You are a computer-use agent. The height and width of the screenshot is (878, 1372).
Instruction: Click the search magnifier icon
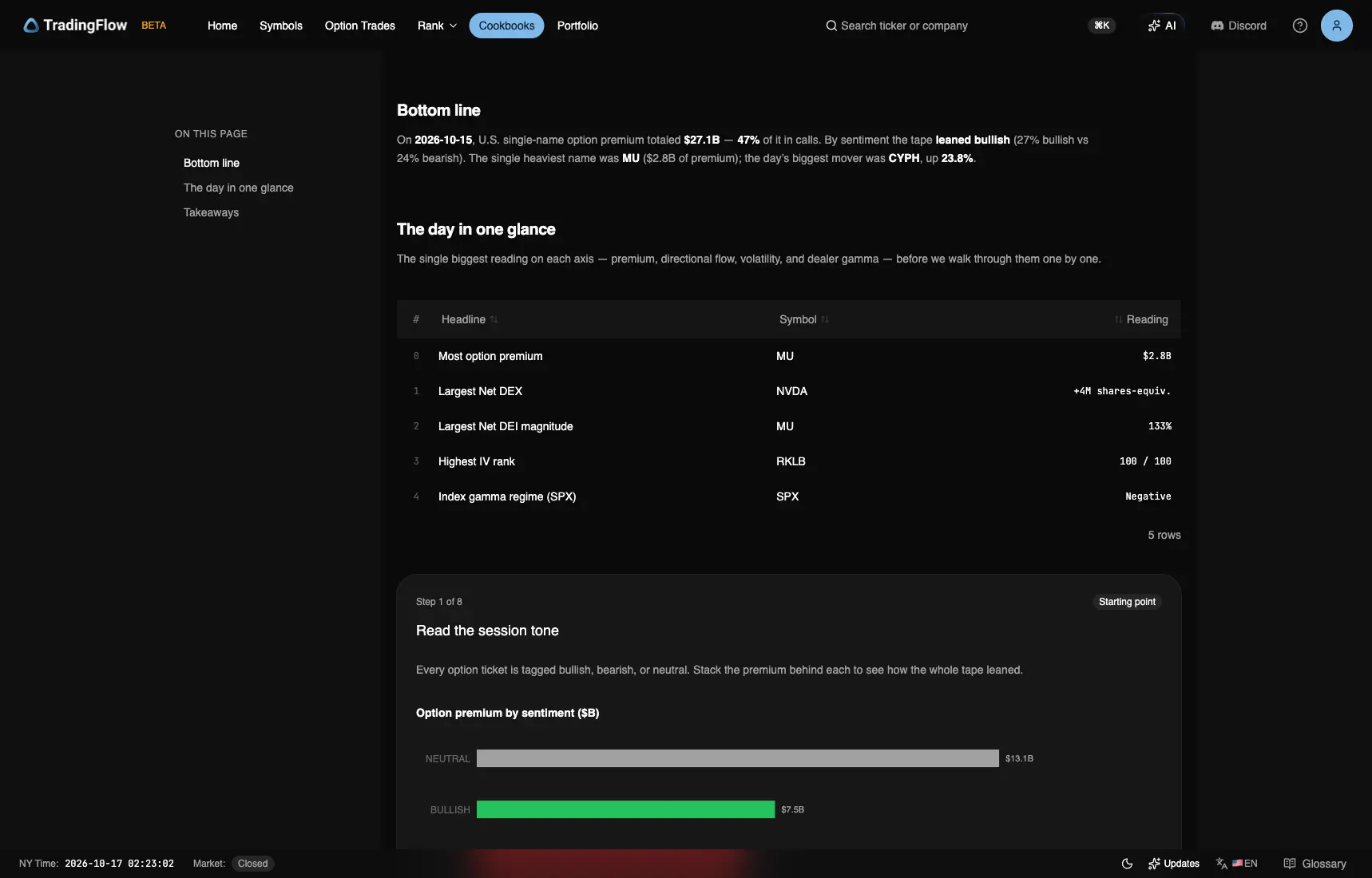(831, 26)
